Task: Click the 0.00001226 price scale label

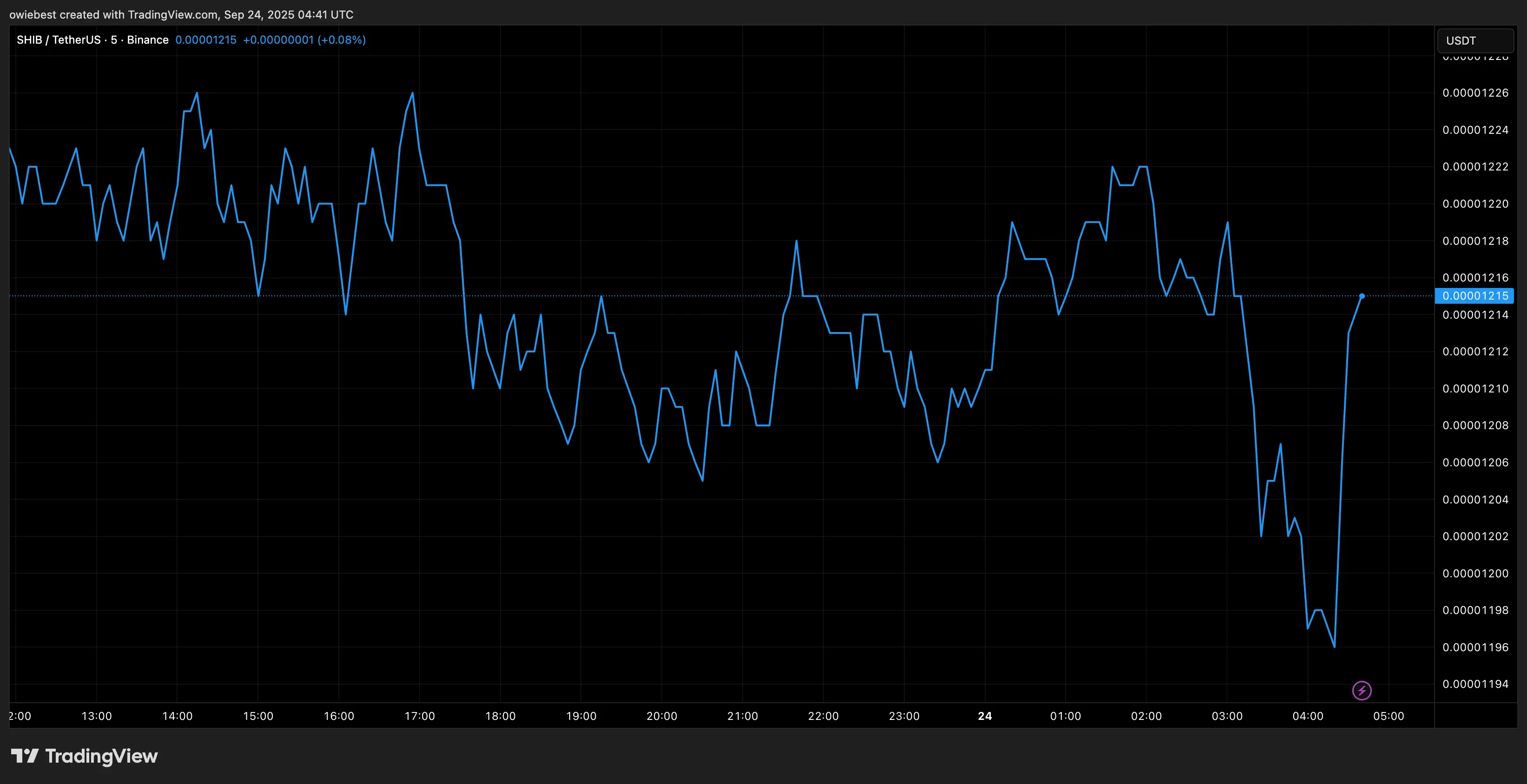Action: tap(1475, 93)
